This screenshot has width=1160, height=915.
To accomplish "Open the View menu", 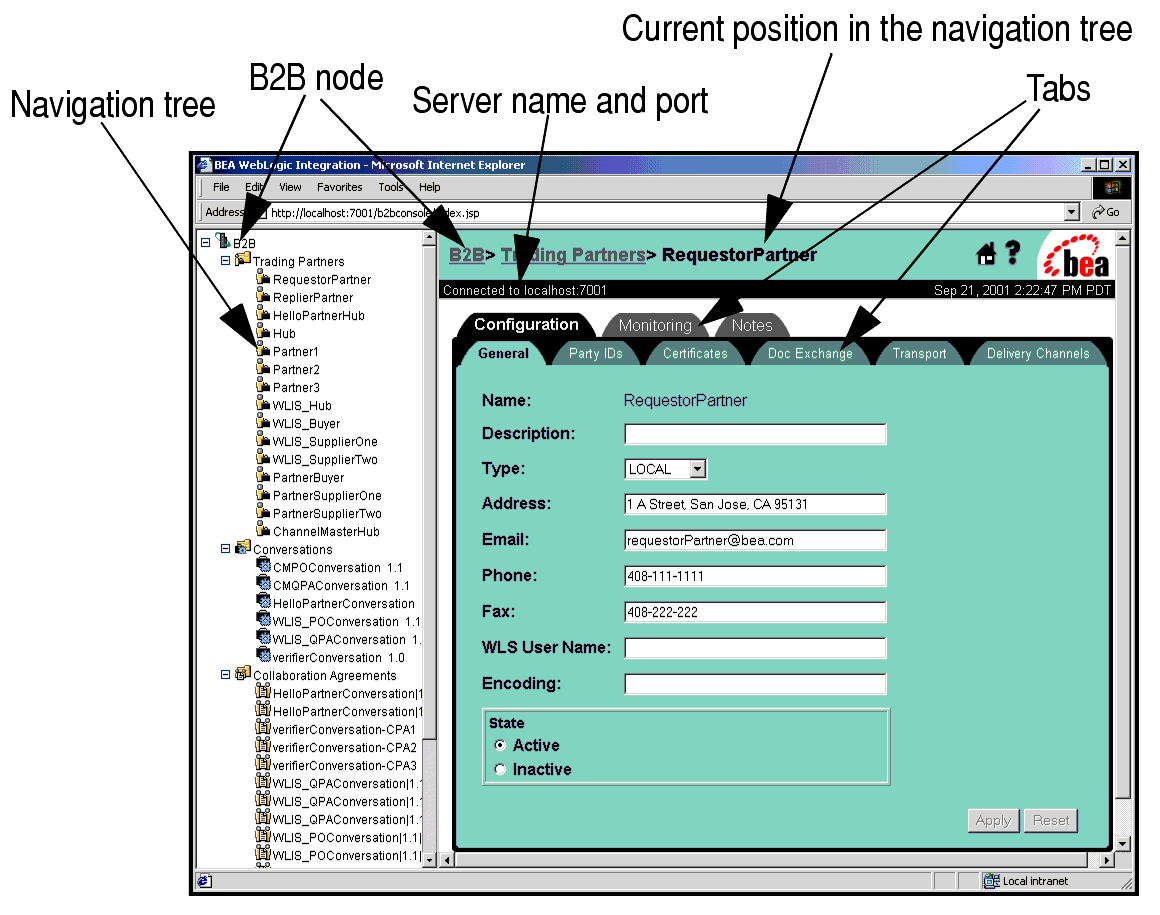I will click(x=290, y=187).
